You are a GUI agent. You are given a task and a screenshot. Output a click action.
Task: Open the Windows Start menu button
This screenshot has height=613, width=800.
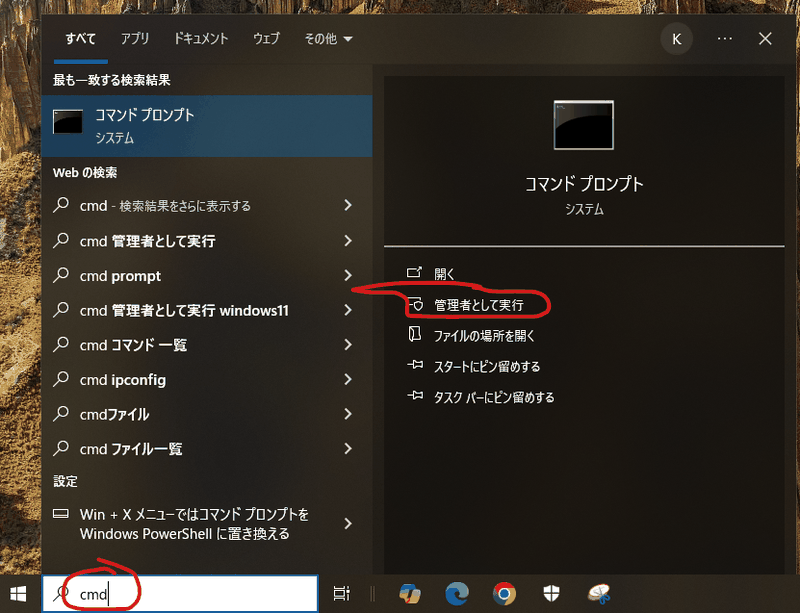[x=18, y=594]
